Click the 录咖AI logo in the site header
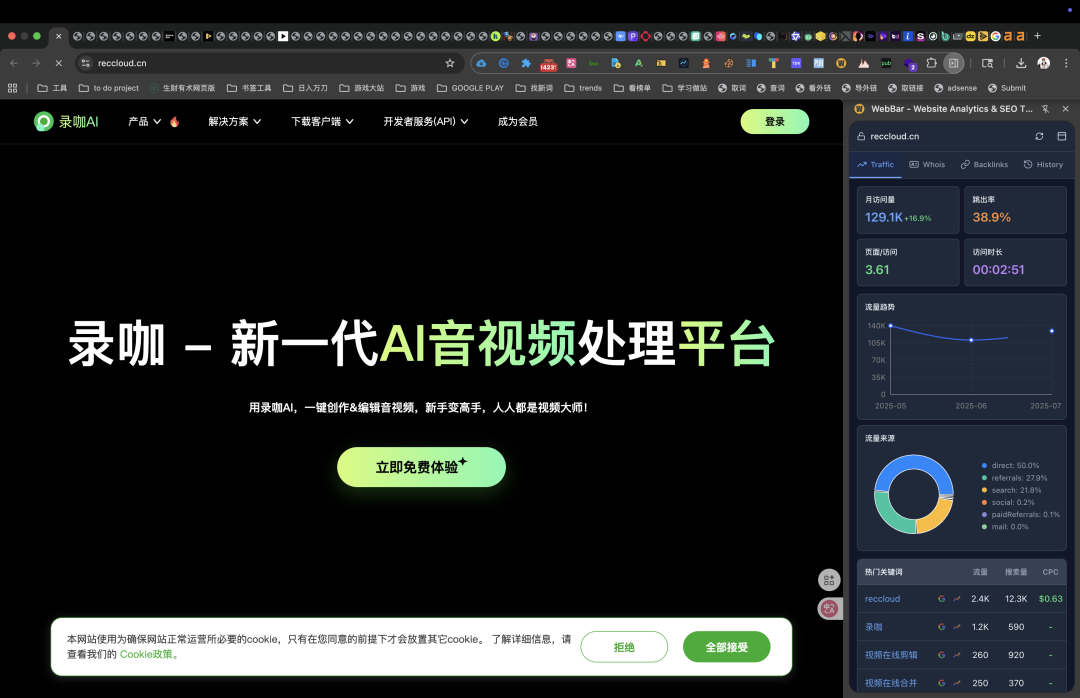The width and height of the screenshot is (1080, 698). click(66, 122)
